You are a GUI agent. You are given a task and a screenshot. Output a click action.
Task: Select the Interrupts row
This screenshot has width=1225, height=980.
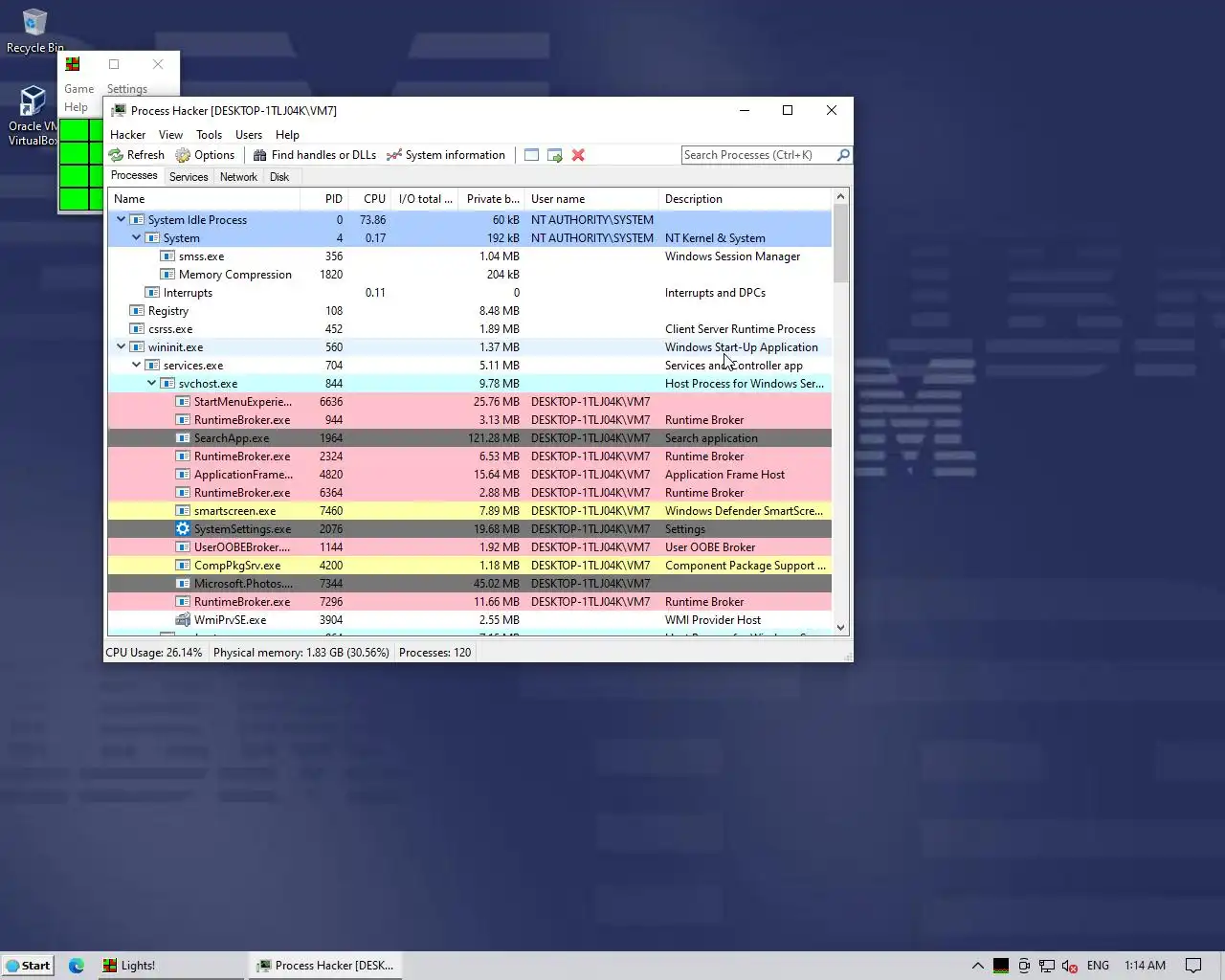click(469, 293)
